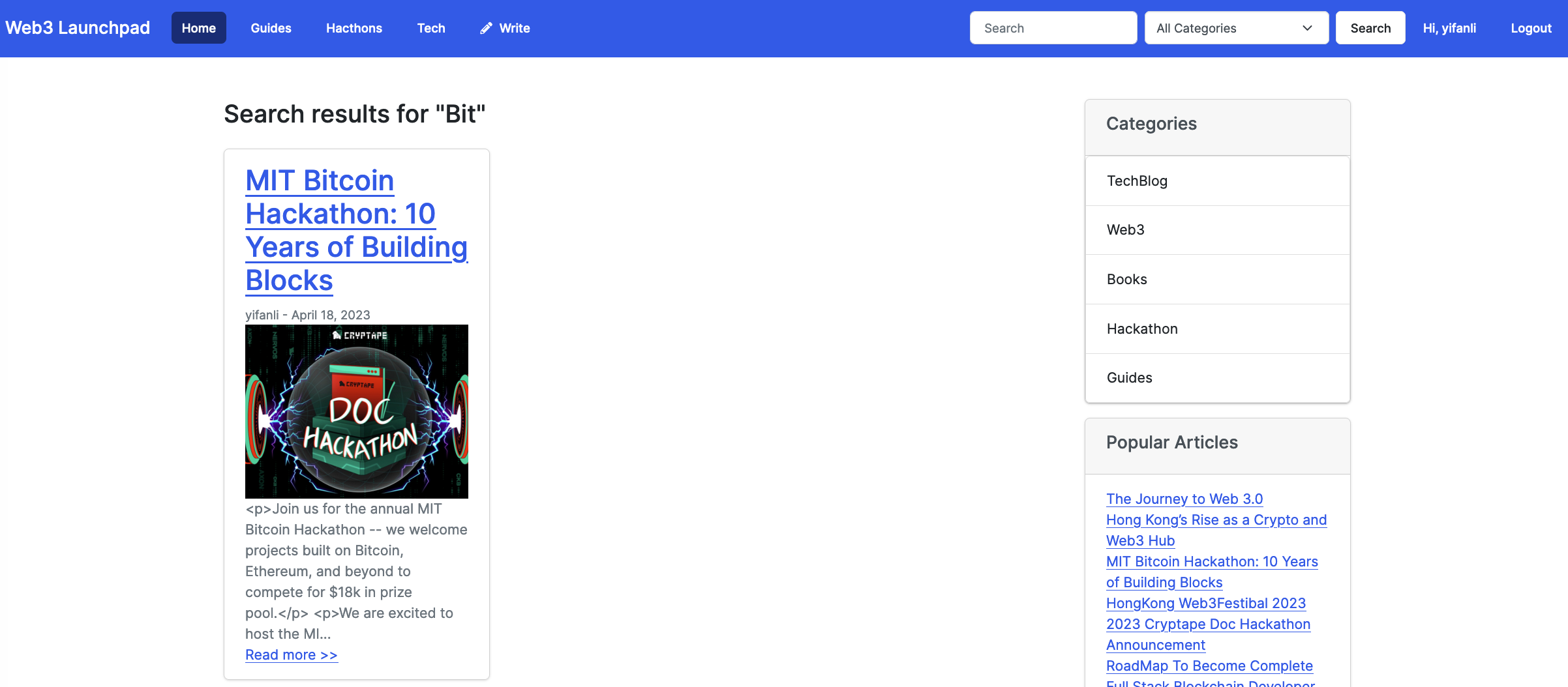Click the Categories panel heading

pyautogui.click(x=1151, y=124)
